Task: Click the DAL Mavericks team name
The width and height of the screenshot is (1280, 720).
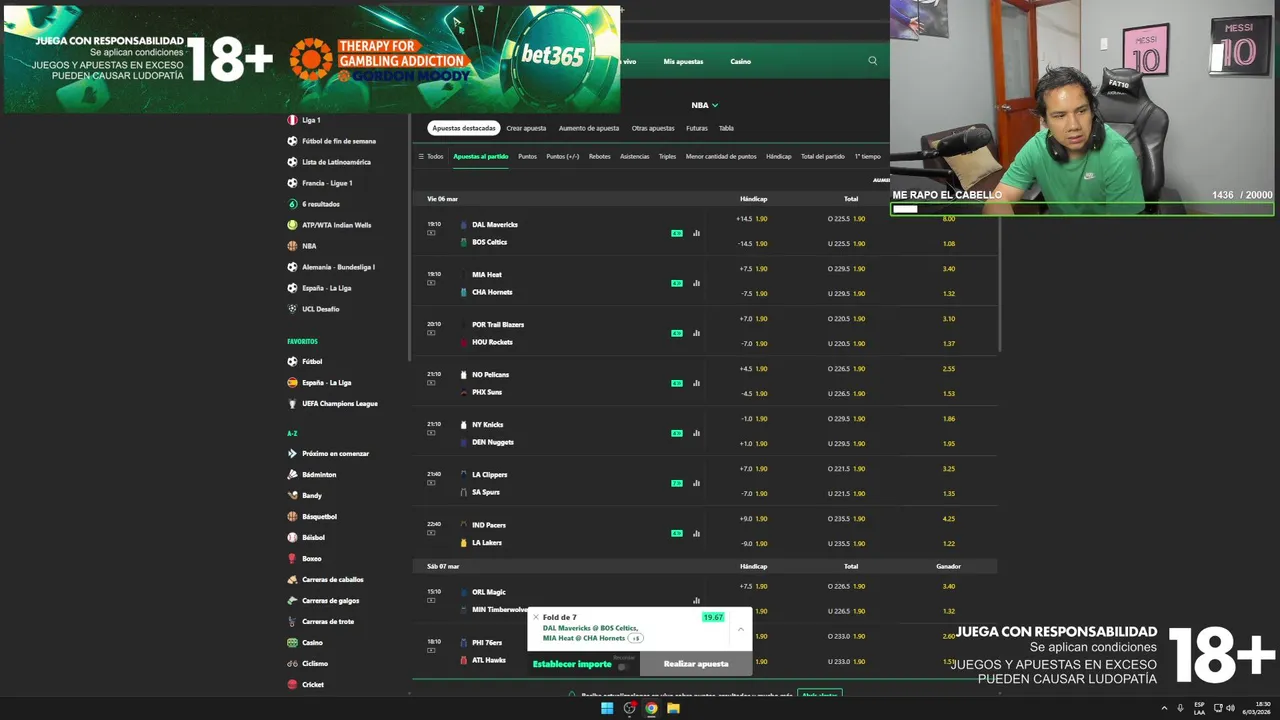Action: coord(494,225)
